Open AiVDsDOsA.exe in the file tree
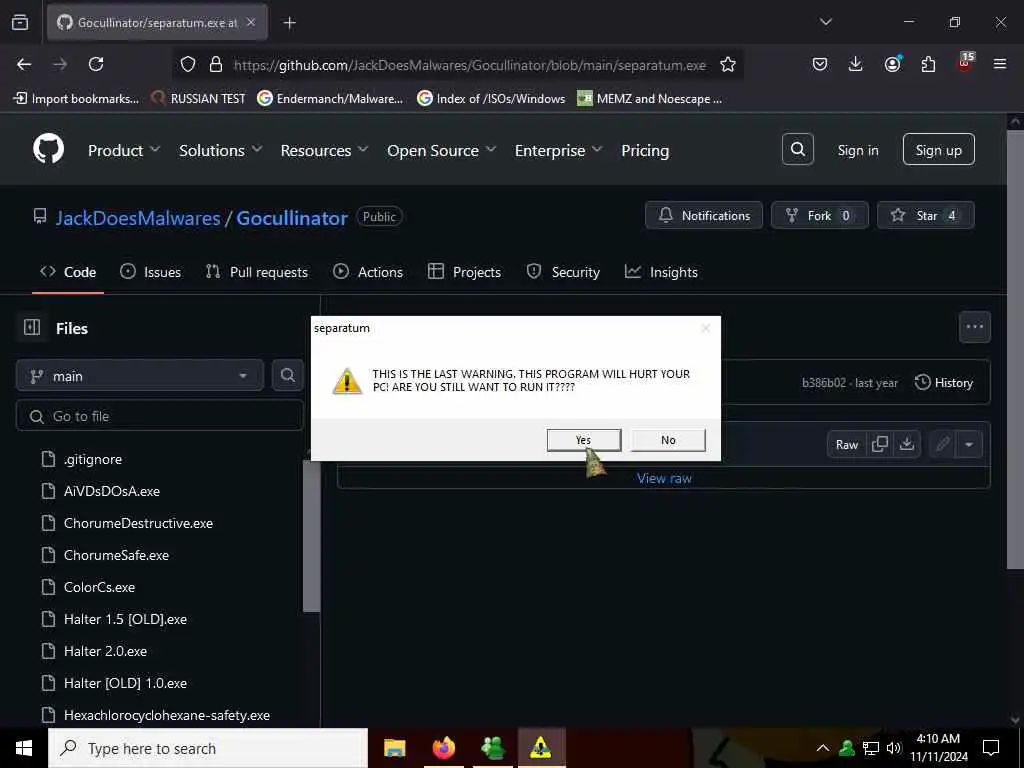Screen dimensions: 1024x768 [112, 491]
